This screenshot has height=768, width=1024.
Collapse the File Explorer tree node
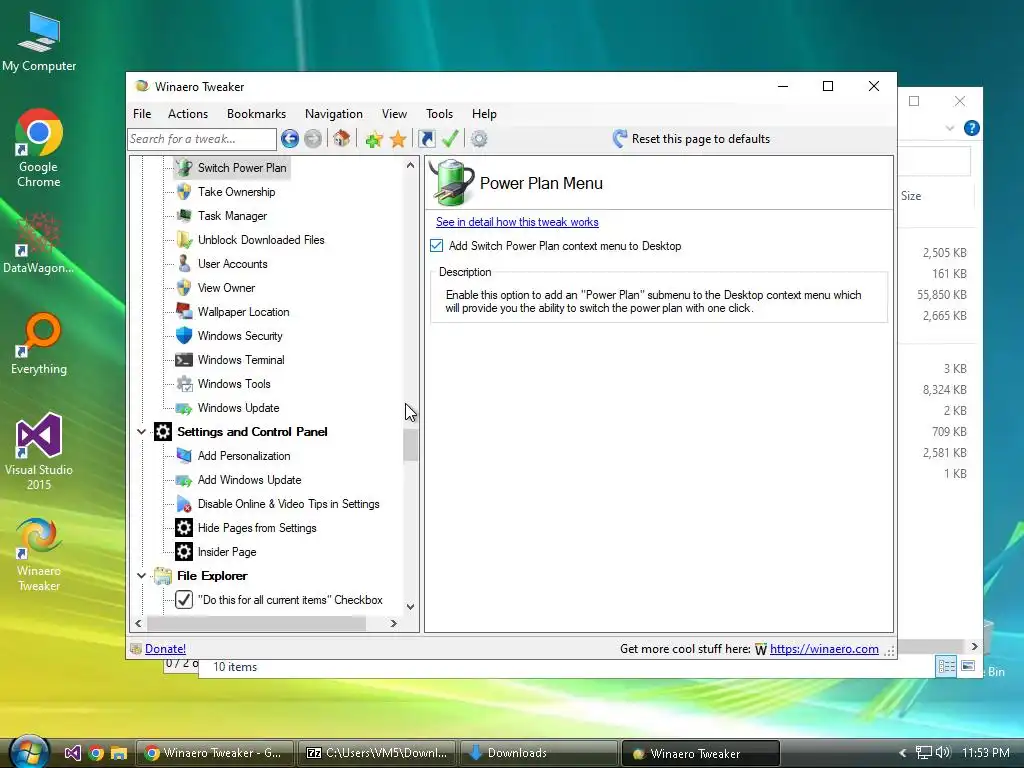(141, 575)
